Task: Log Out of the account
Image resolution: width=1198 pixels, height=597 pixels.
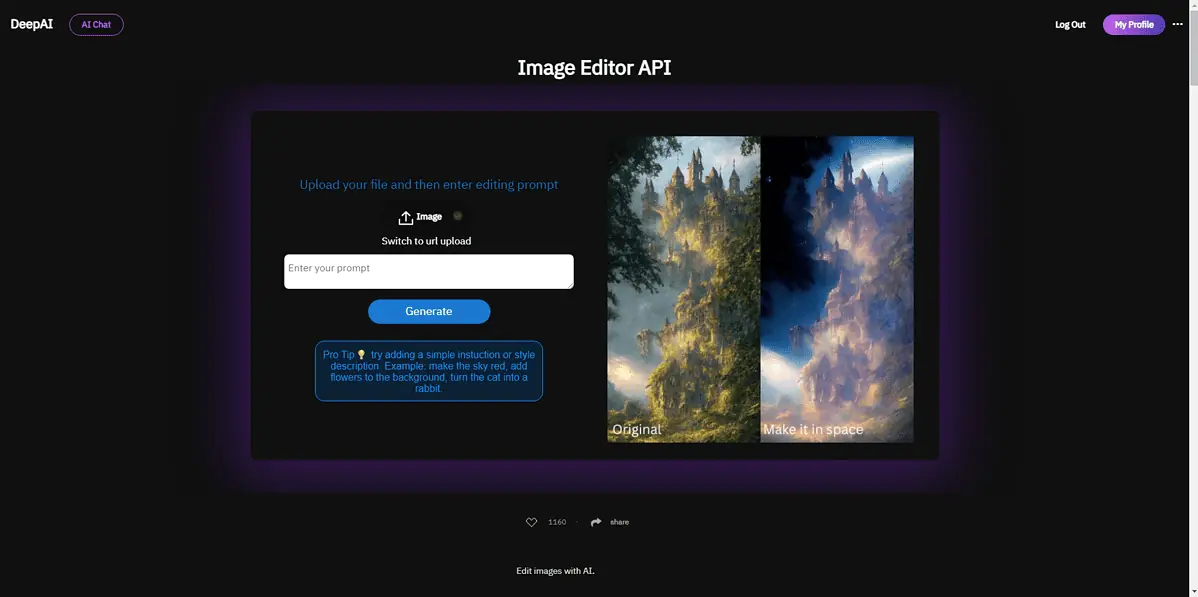Action: pos(1070,25)
